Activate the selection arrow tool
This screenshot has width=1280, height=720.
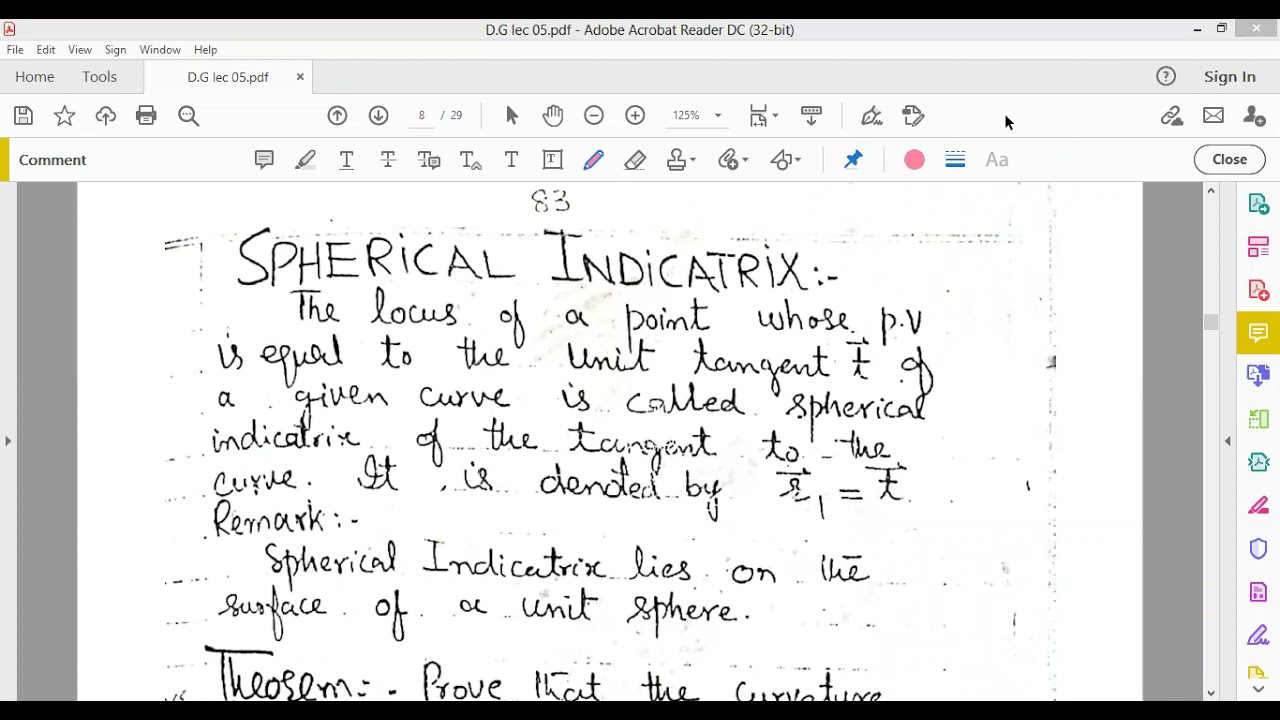(512, 116)
